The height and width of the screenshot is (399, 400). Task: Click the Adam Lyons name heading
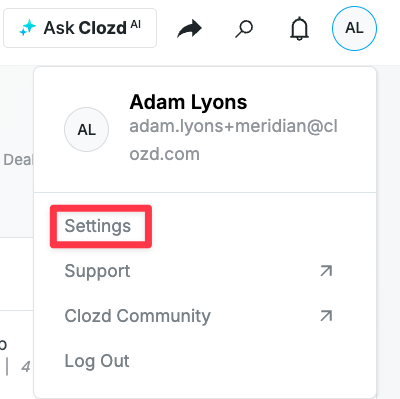point(188,102)
